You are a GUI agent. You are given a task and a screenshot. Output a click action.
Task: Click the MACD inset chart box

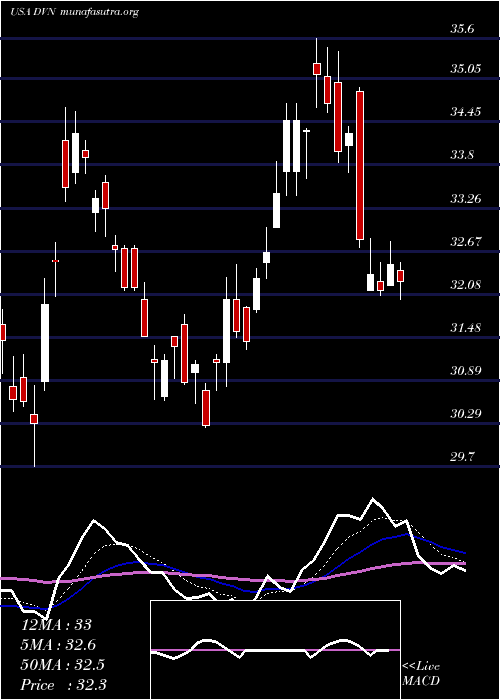coord(275,650)
